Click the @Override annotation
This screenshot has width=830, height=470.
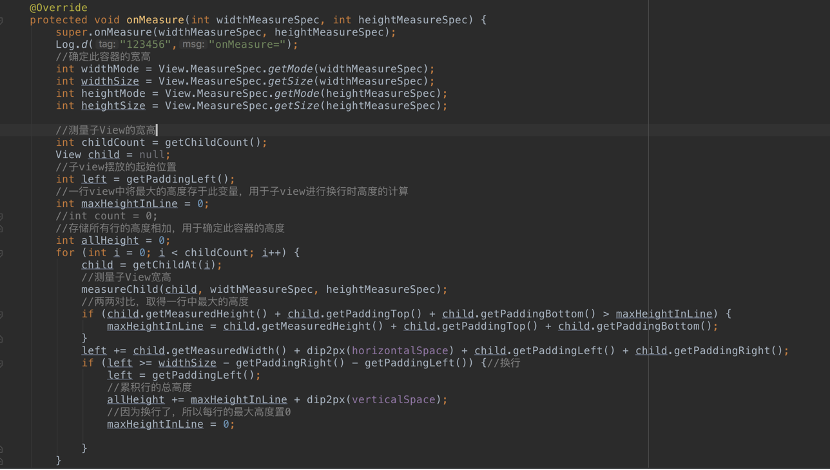[58, 7]
